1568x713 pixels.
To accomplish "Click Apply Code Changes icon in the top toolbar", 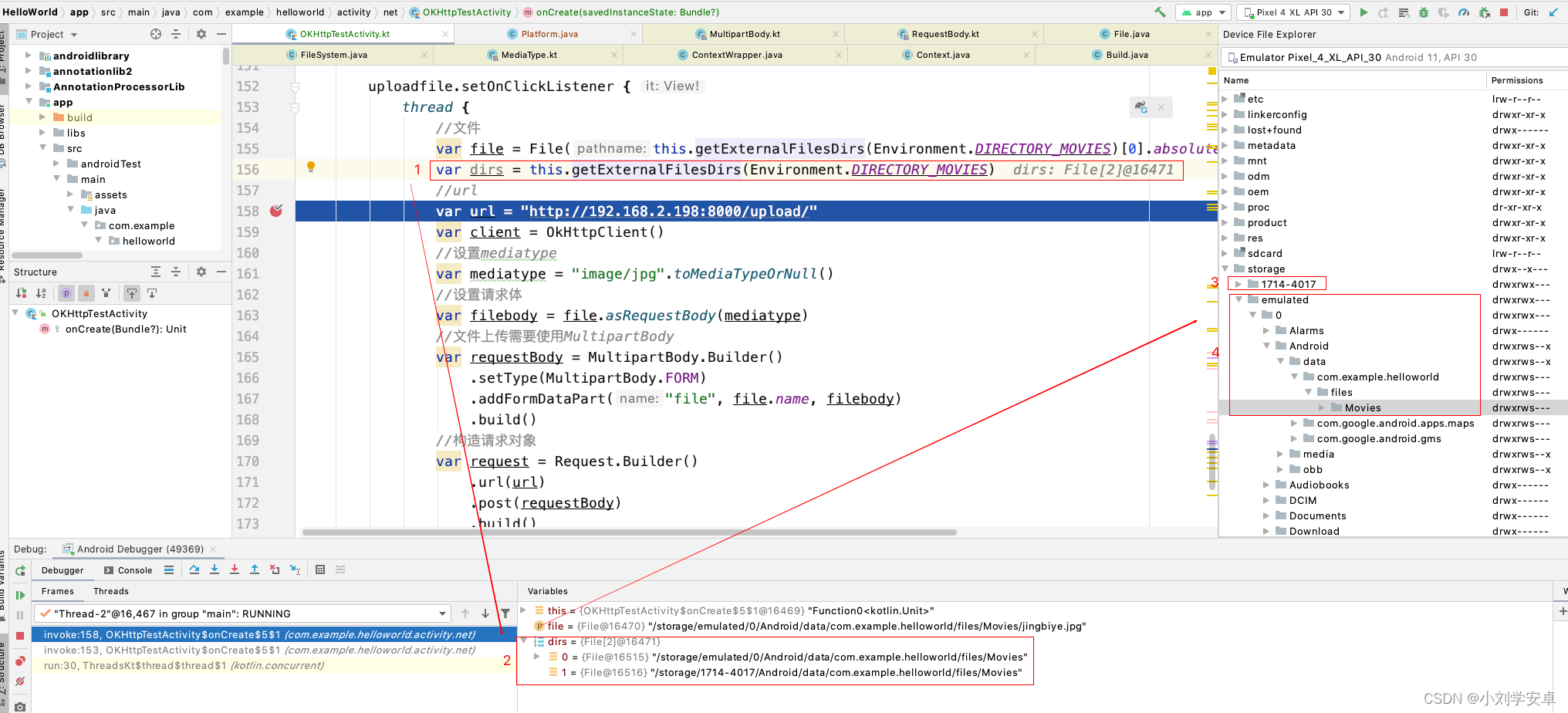I will pyautogui.click(x=1404, y=12).
